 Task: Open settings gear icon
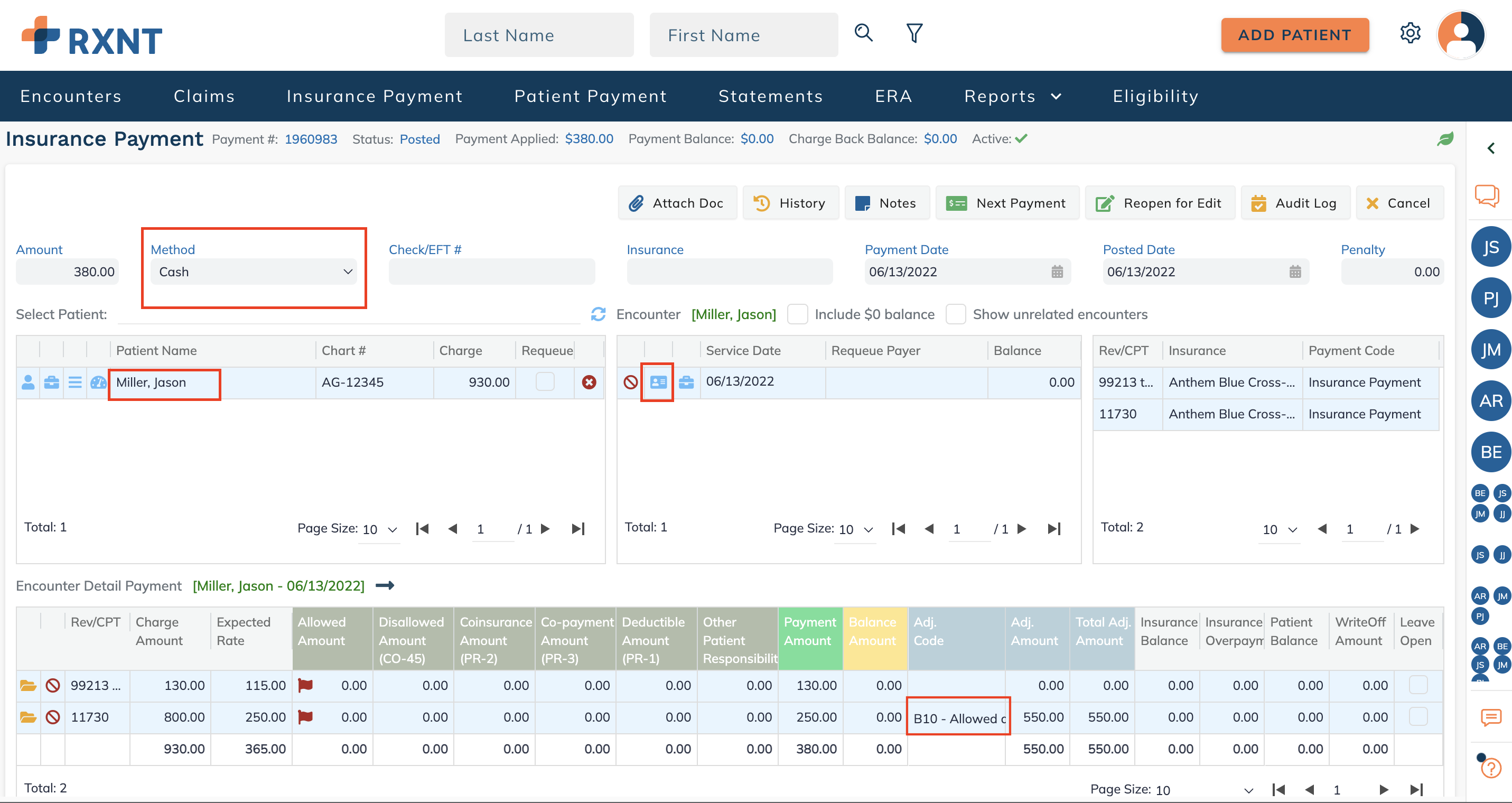1410,33
